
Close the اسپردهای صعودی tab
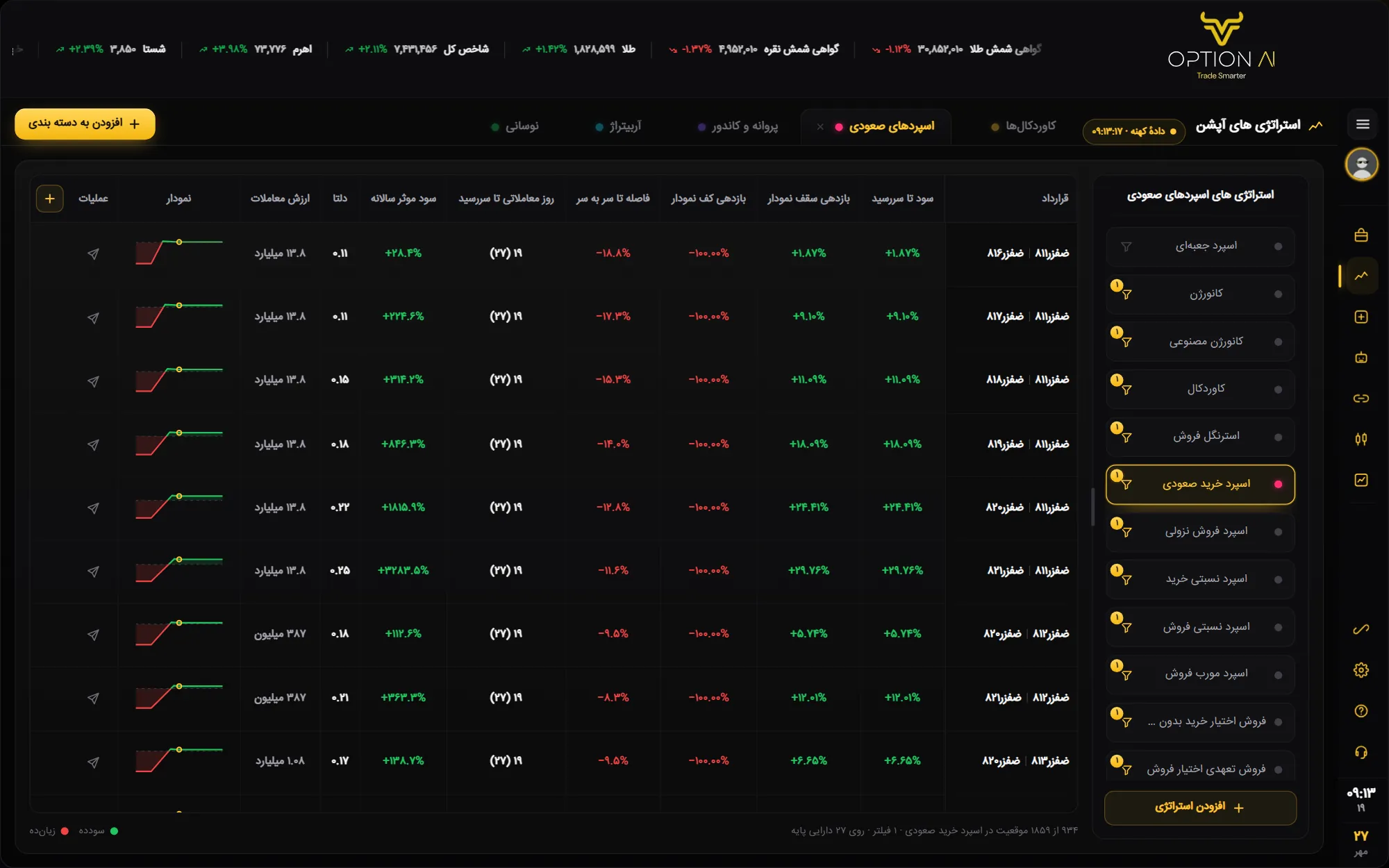[x=820, y=127]
